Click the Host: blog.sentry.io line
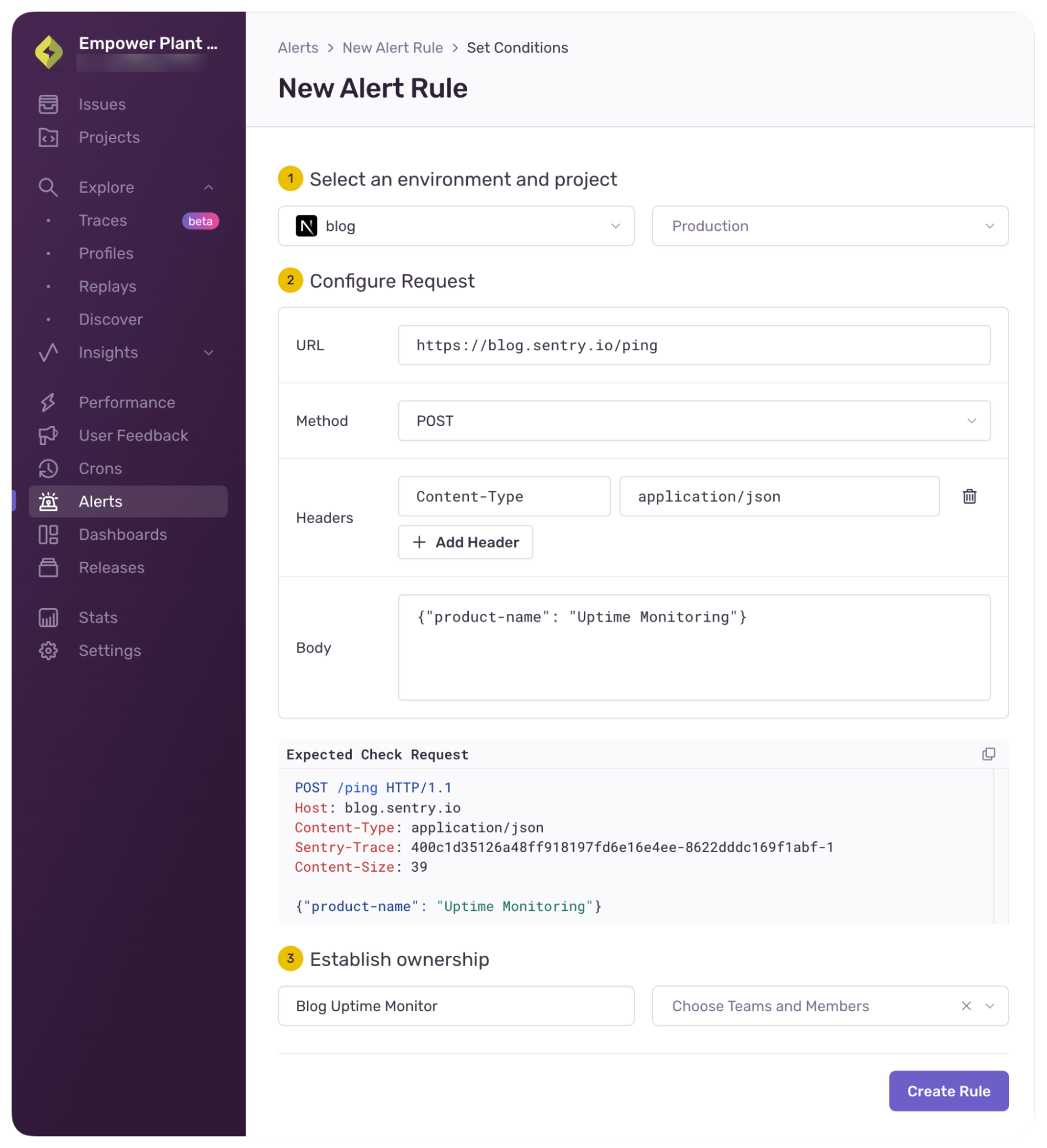This screenshot has height=1148, width=1047. point(378,808)
